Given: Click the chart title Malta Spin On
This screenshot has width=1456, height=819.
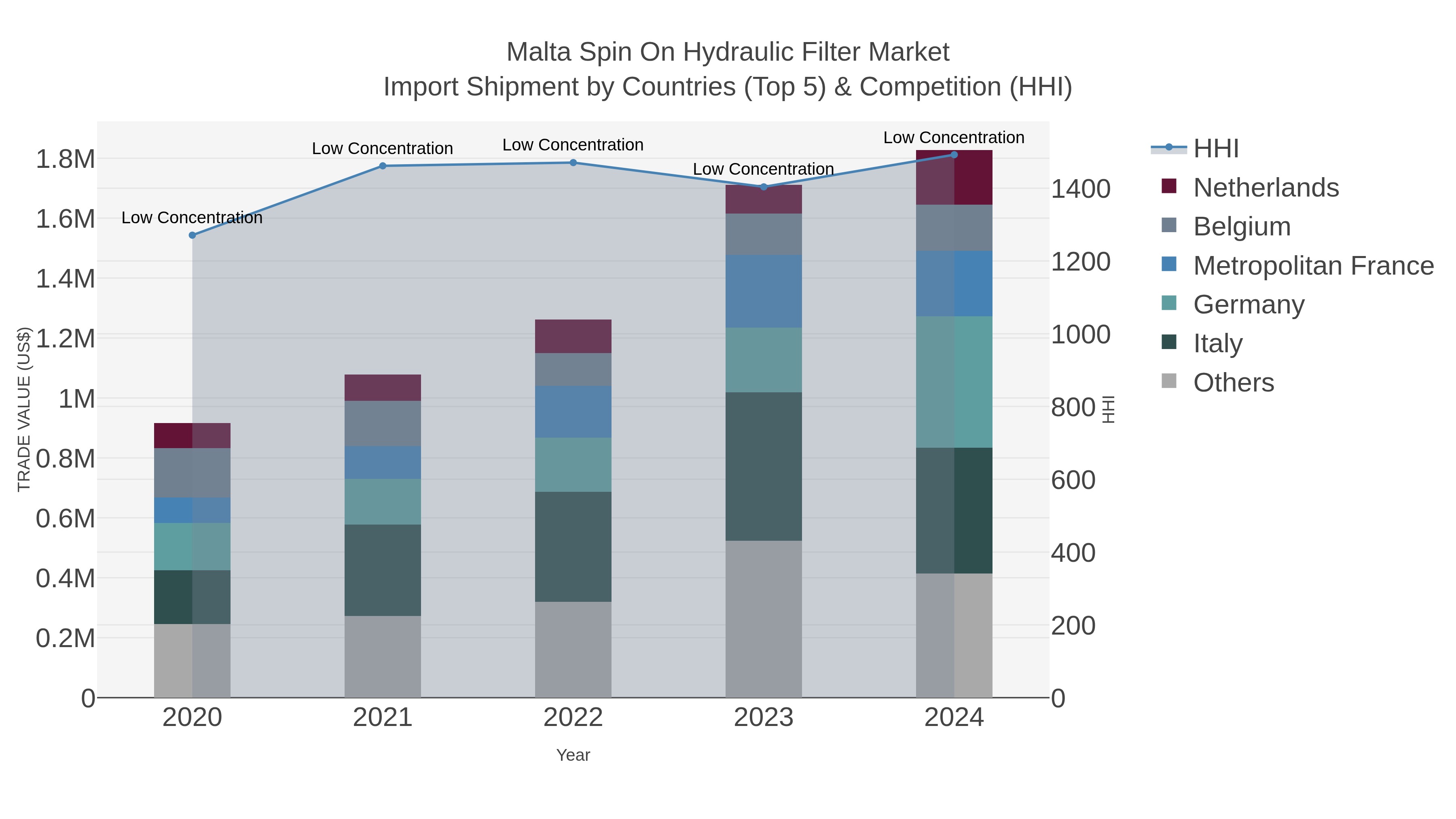Looking at the screenshot, I should 728,52.
